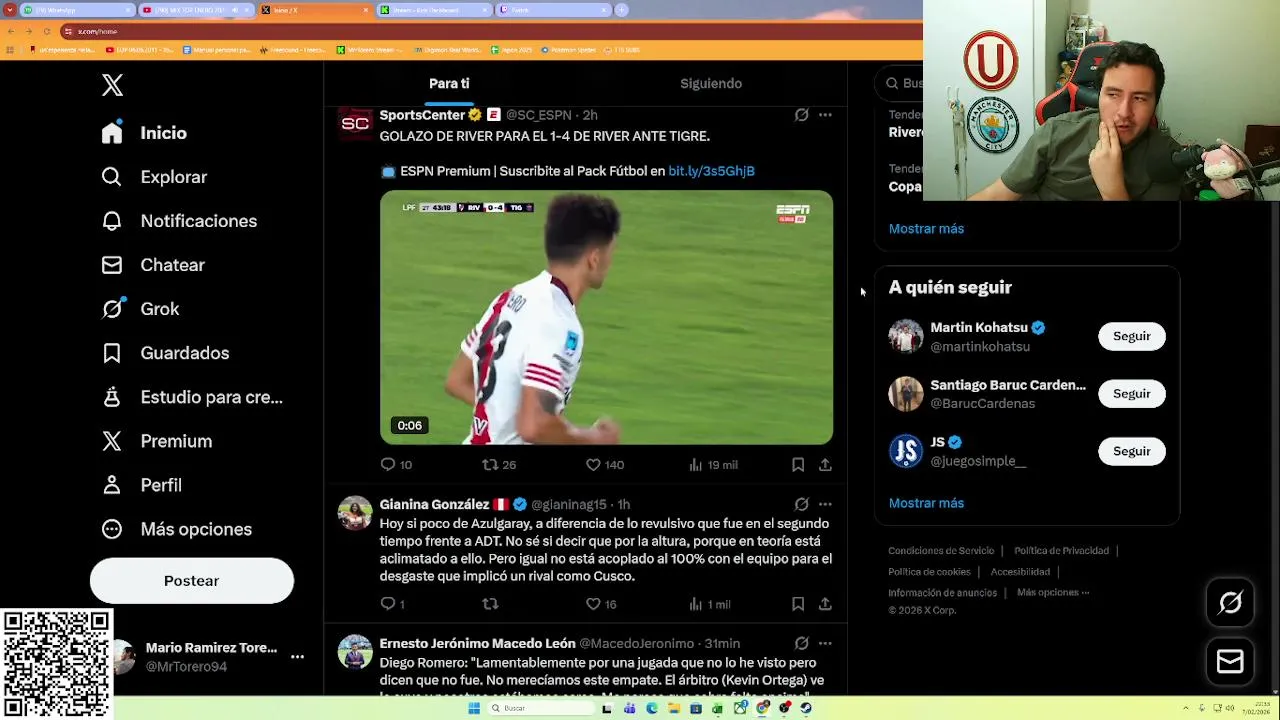Click Mostrar más under A quién seguir
This screenshot has height=720, width=1280.
point(926,503)
